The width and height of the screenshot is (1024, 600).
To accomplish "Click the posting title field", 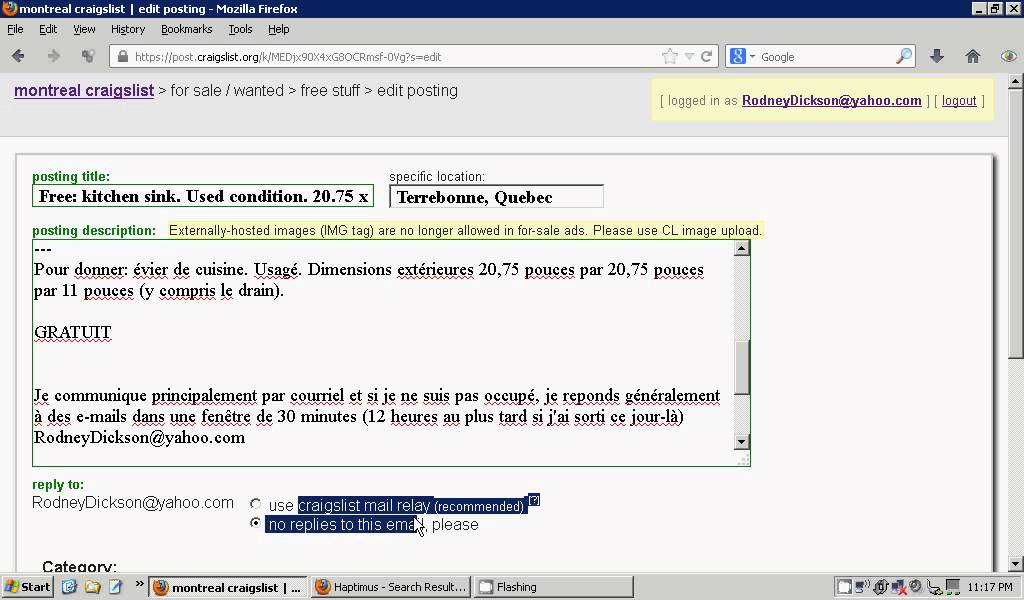I will coord(203,196).
